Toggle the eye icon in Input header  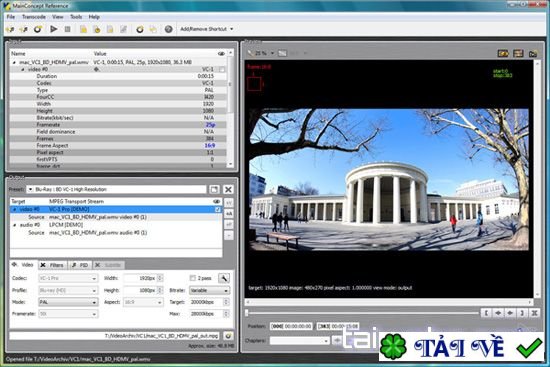221,54
